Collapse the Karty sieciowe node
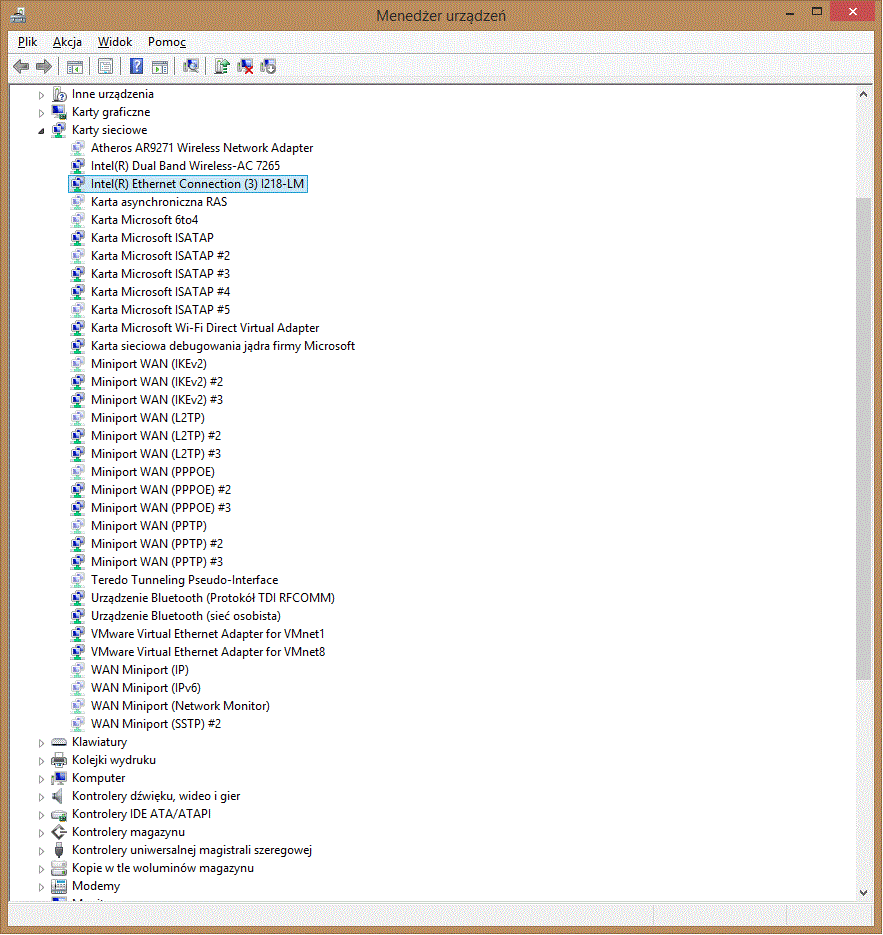This screenshot has width=883, height=935. [x=41, y=131]
